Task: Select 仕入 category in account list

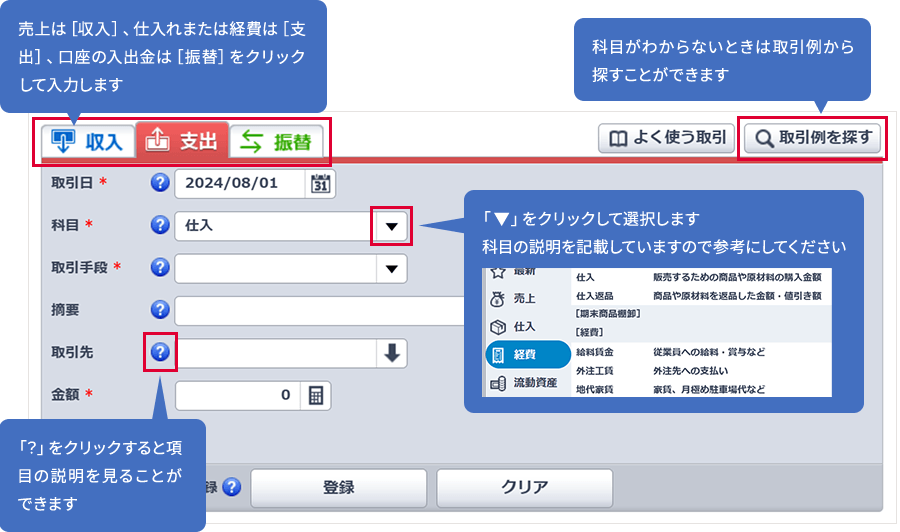Action: [527, 327]
